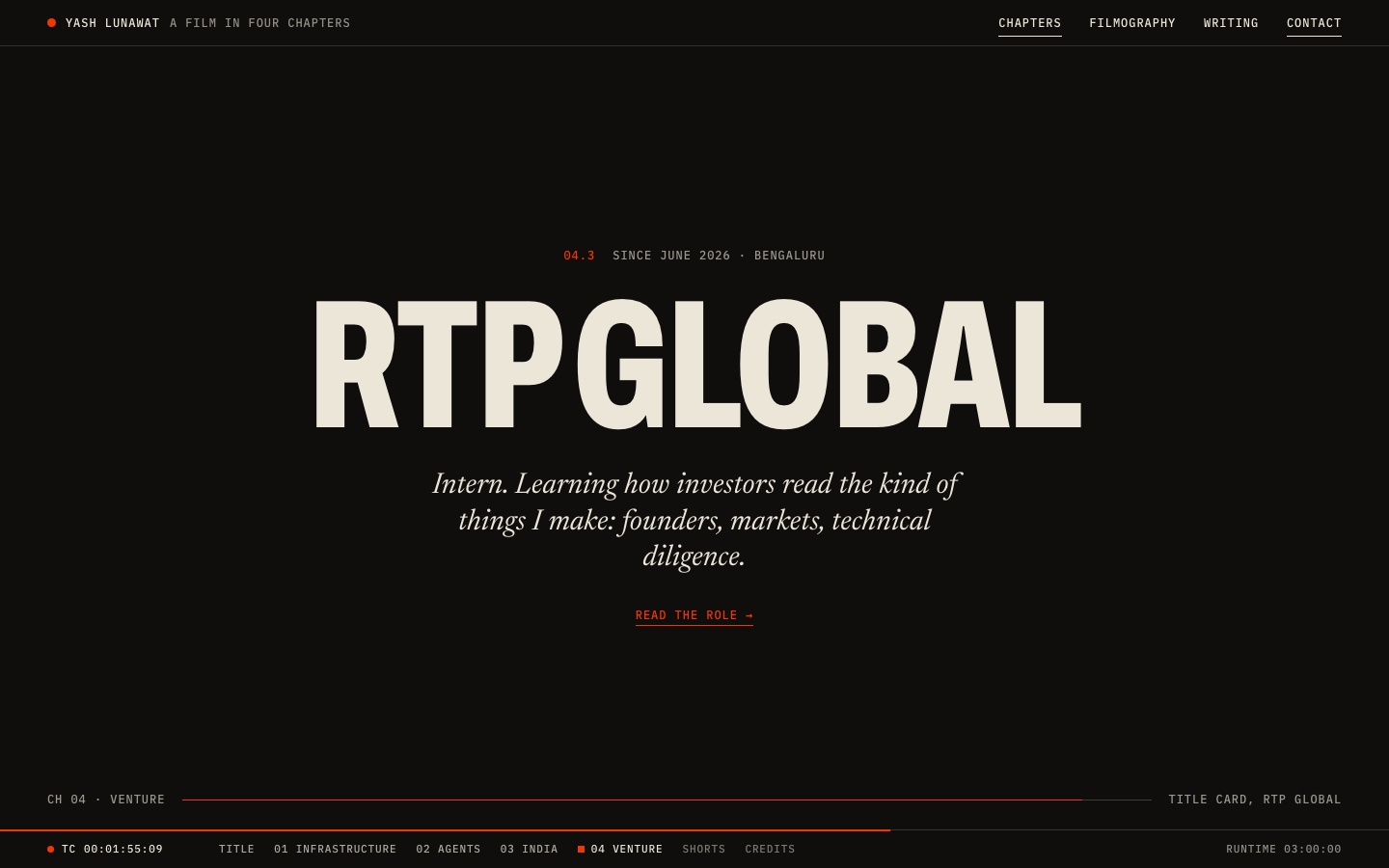Click the red dot beside Yash Lunawat
1389x868 pixels.
[51, 23]
